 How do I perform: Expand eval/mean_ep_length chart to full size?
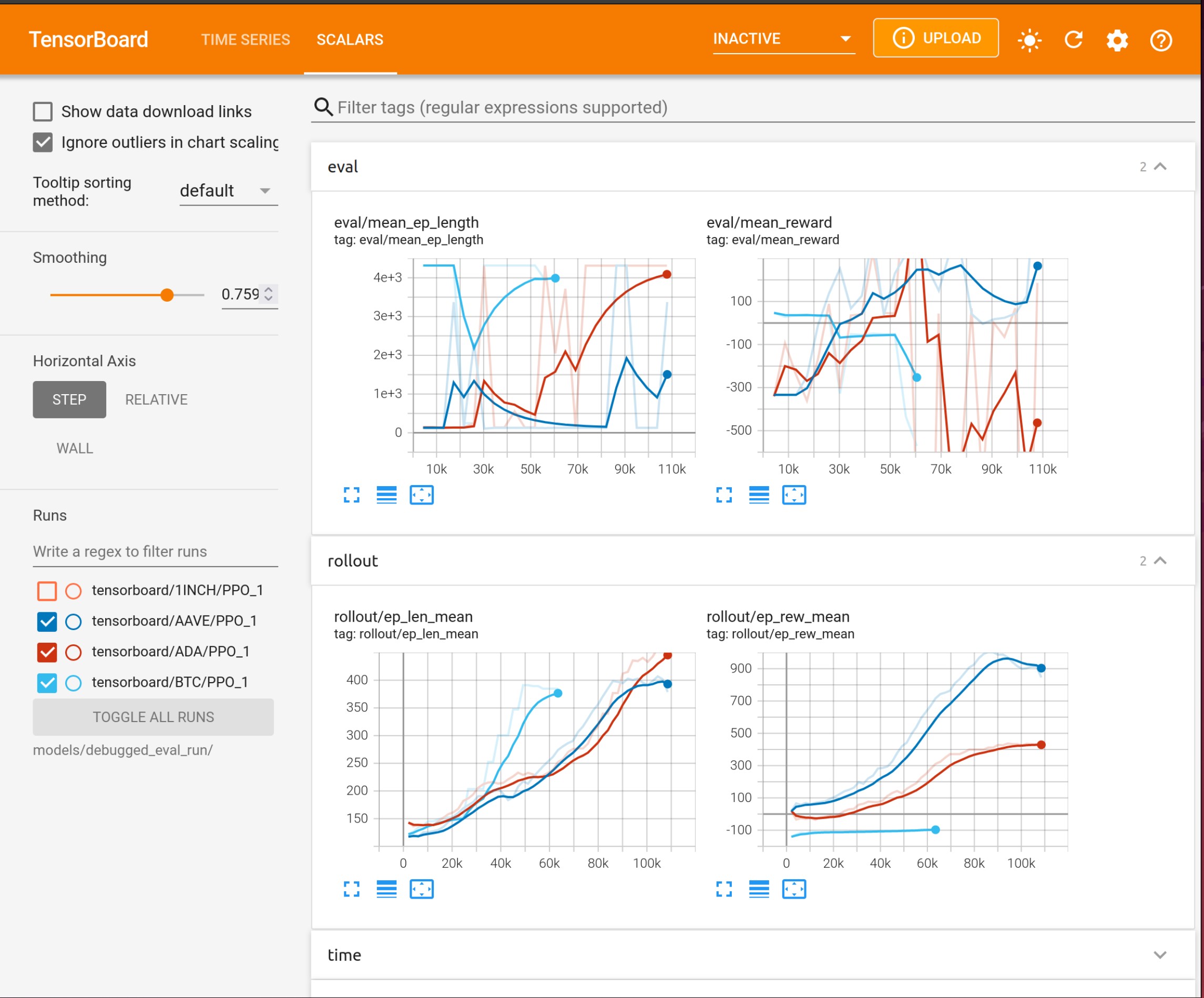pos(351,495)
